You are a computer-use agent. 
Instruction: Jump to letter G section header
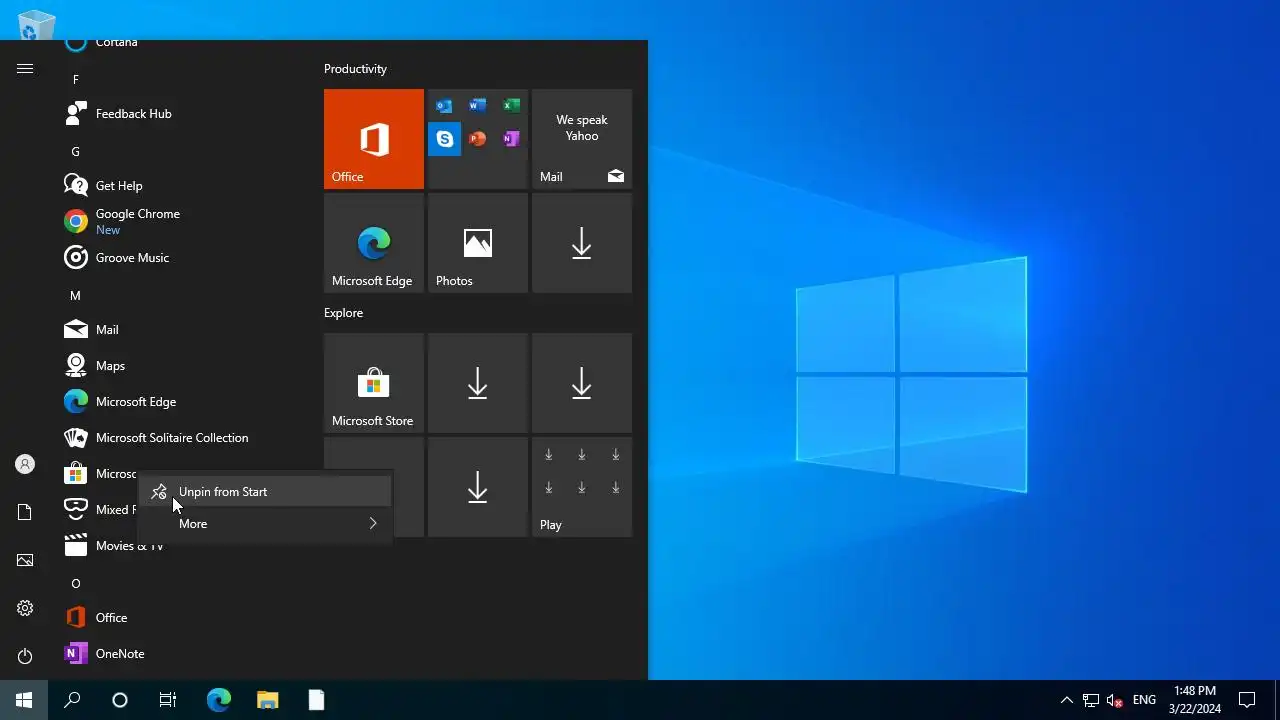click(75, 152)
